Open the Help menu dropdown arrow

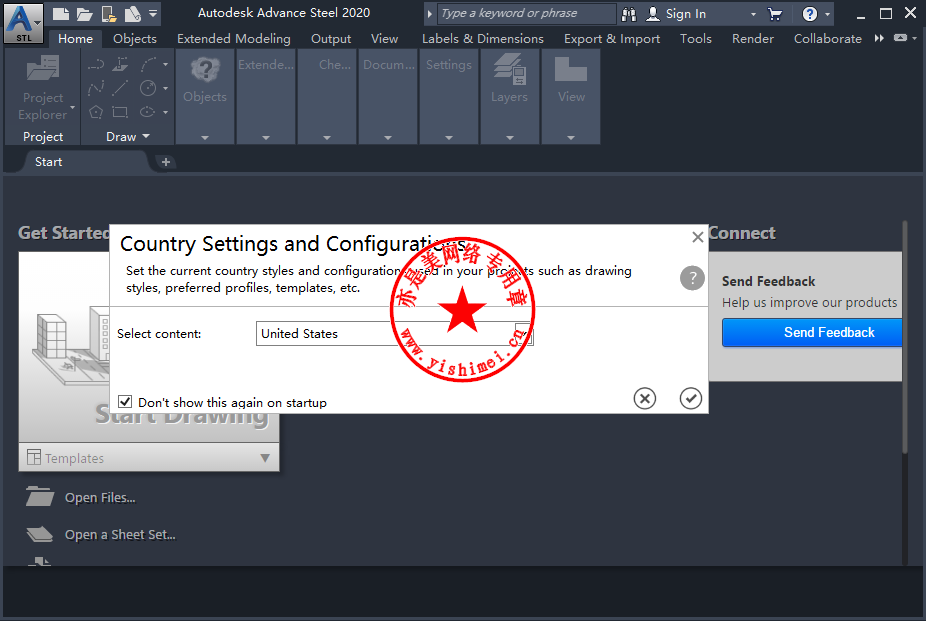pyautogui.click(x=827, y=14)
